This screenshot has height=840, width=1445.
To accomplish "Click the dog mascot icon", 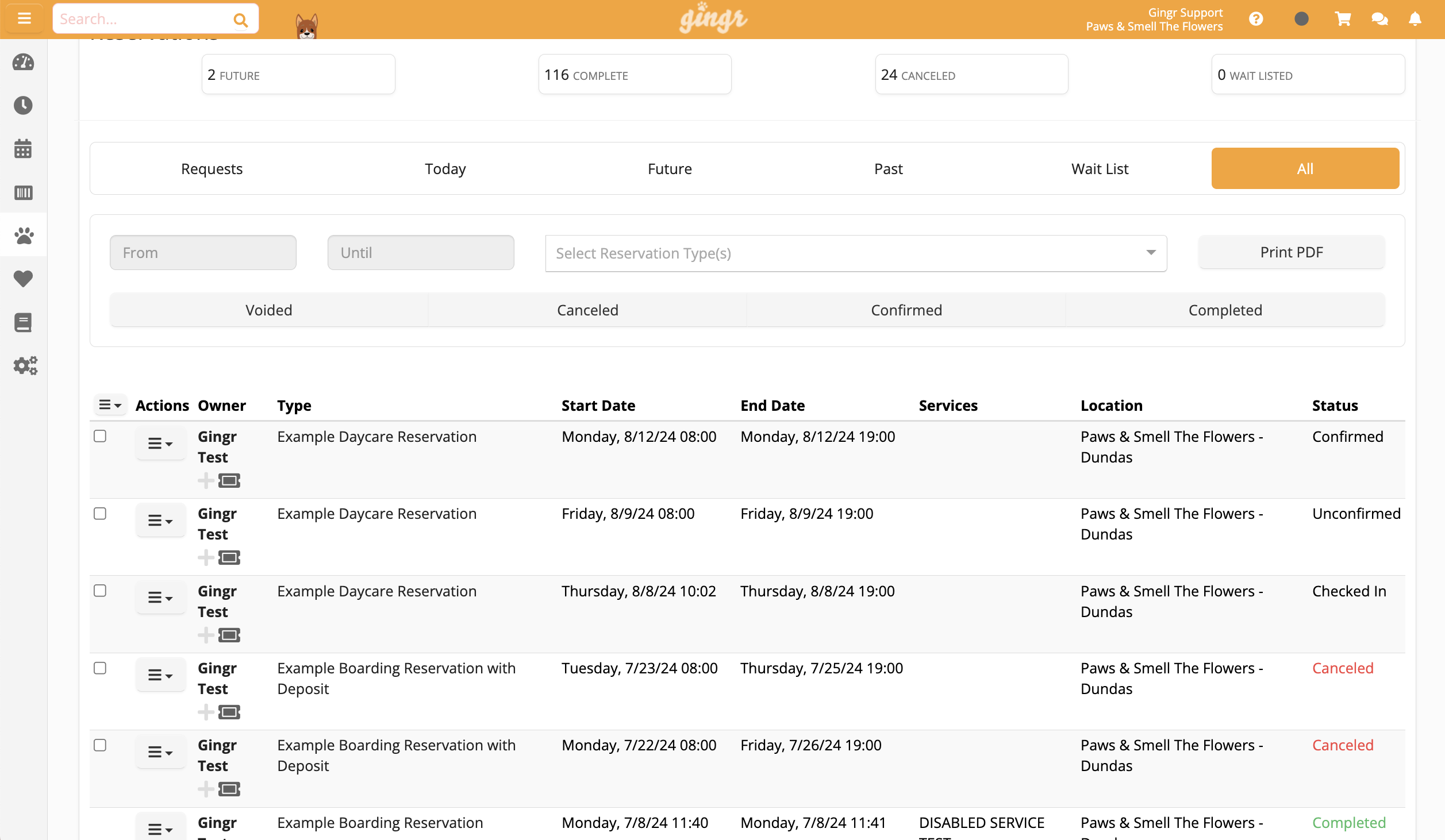I will click(x=306, y=26).
